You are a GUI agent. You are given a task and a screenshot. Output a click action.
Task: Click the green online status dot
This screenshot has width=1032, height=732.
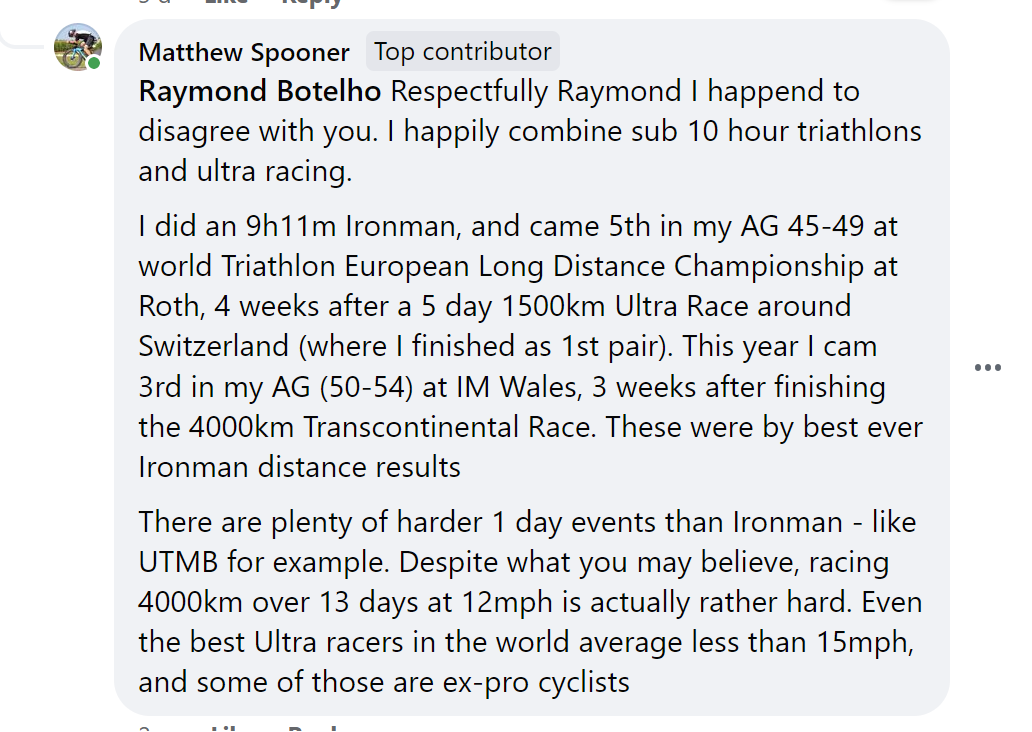coord(95,63)
